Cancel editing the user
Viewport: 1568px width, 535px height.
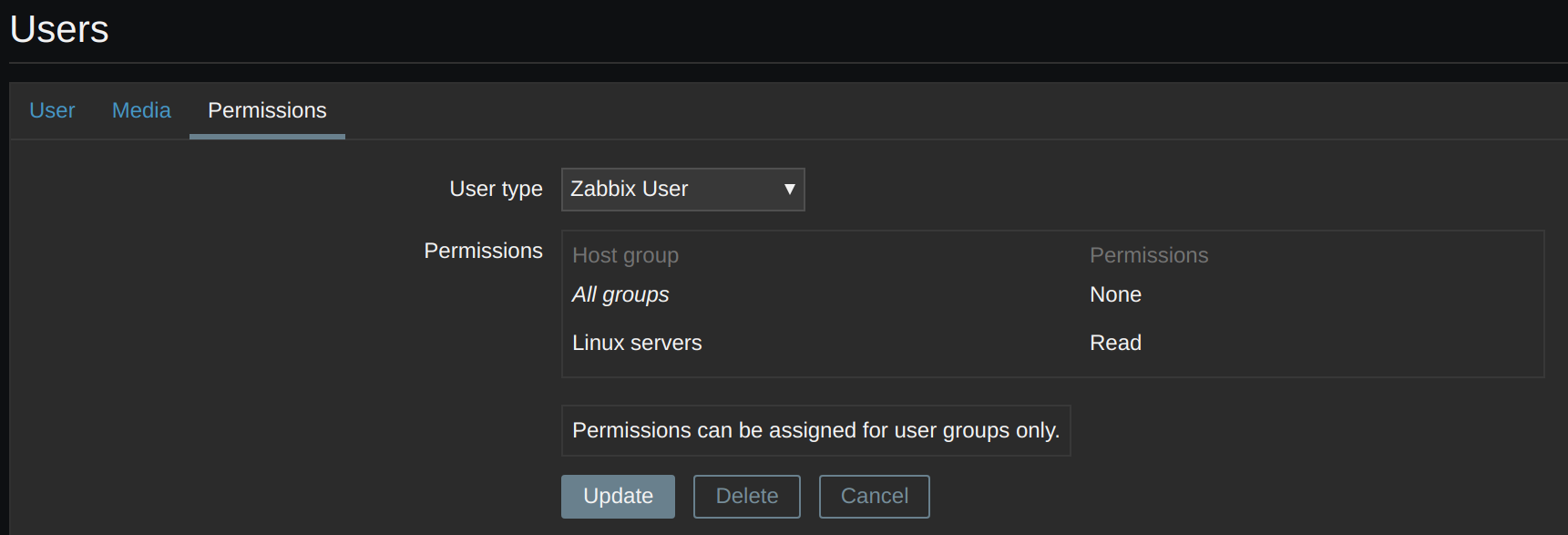click(x=874, y=496)
